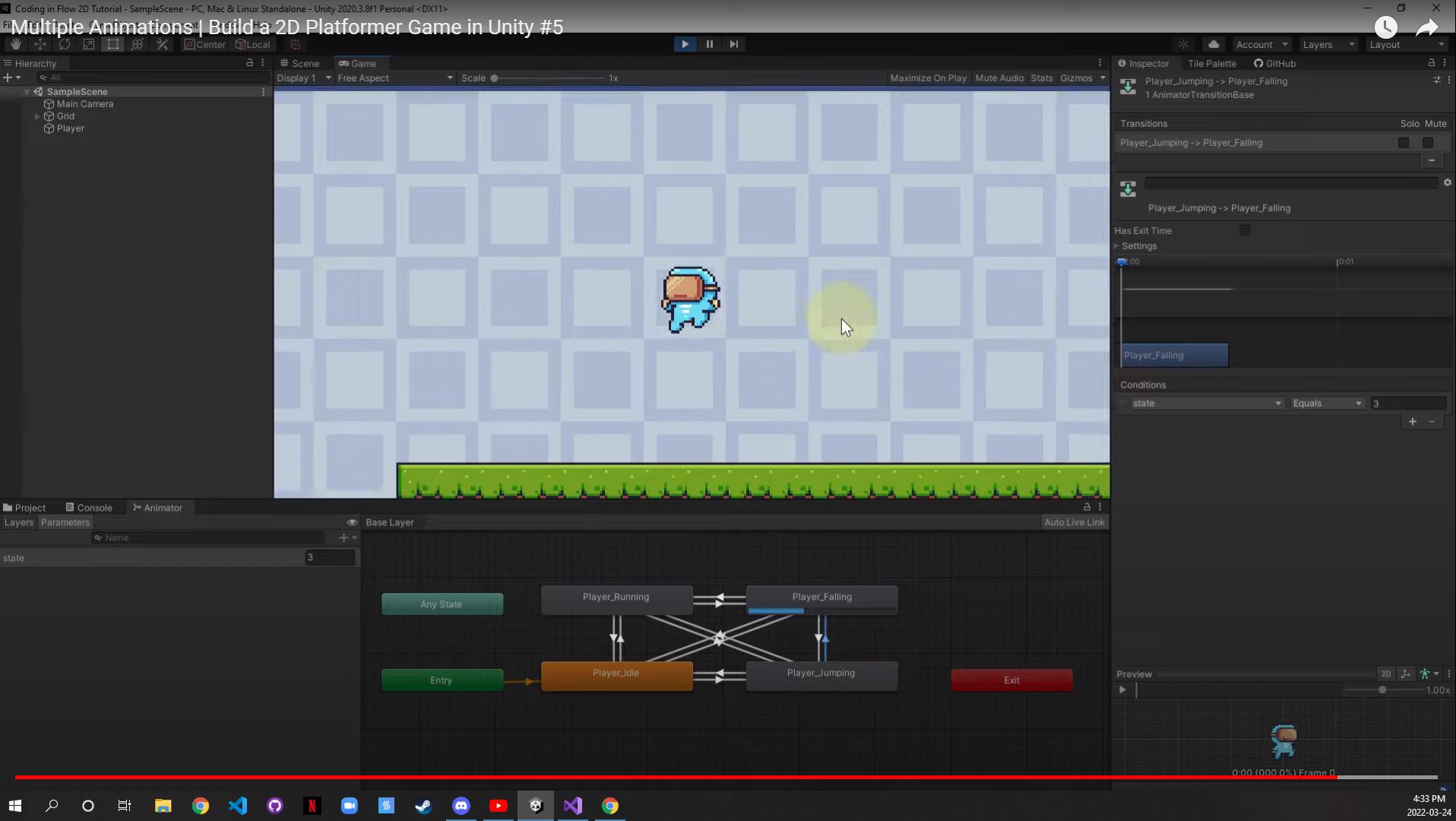Screen dimensions: 1456x821
Task: Open the Gizmos dropdown arrow
Action: tap(1103, 78)
